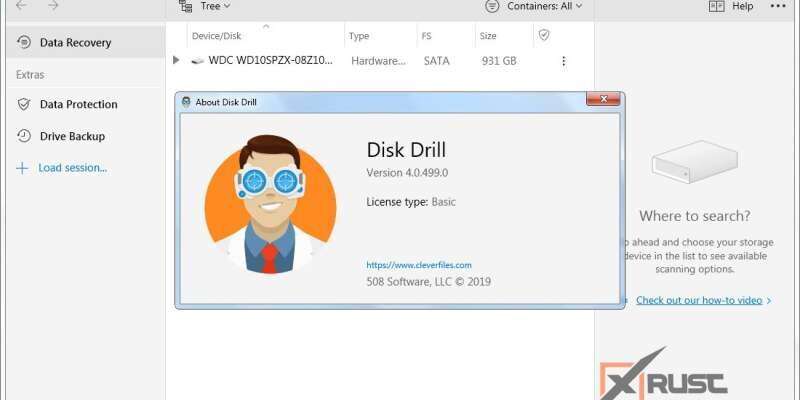The image size is (800, 400).
Task: Click the Tree view icon
Action: pyautogui.click(x=185, y=6)
